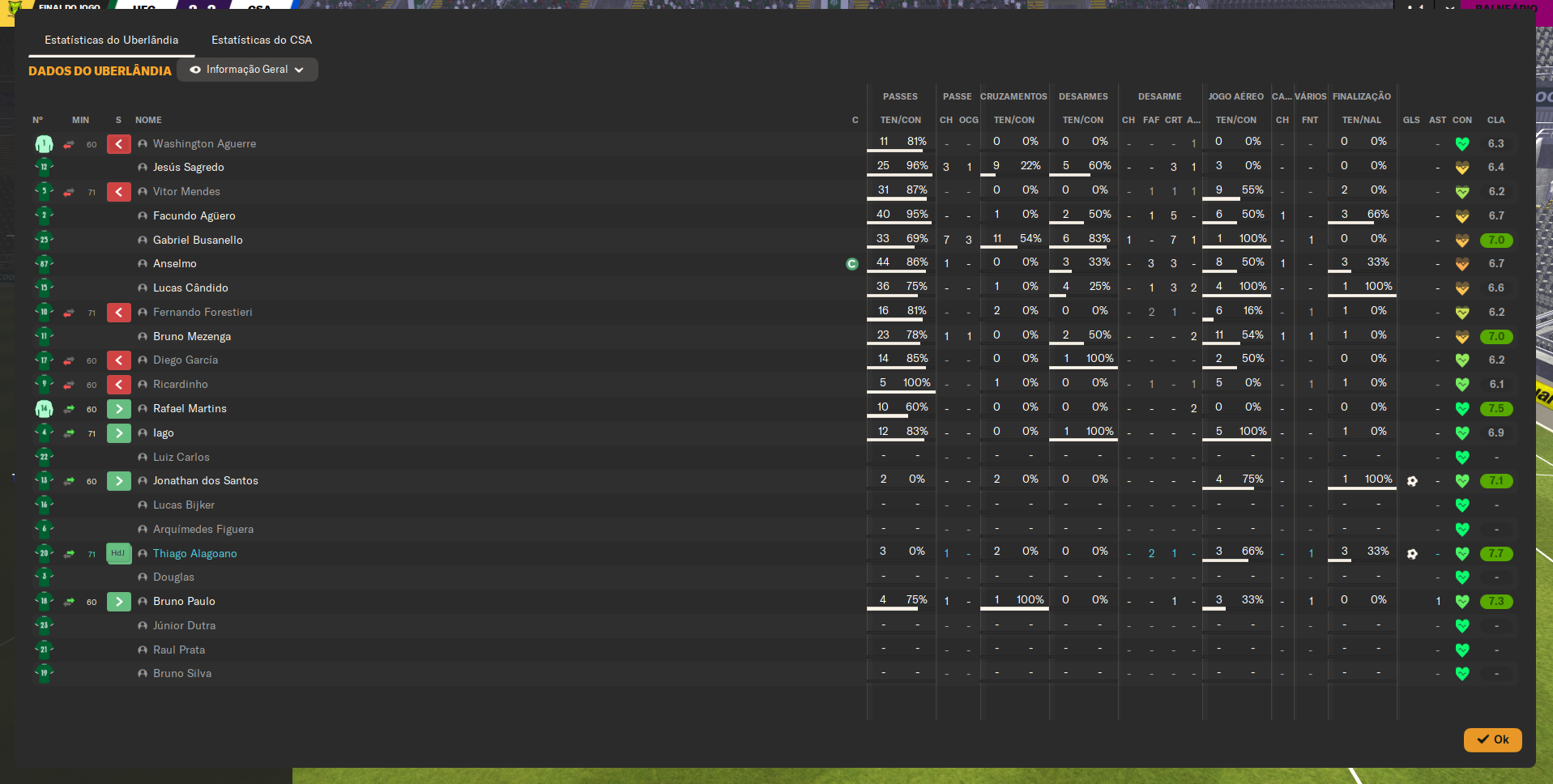The height and width of the screenshot is (784, 1553).
Task: Click Gabriel Busanello's condition heart icon
Action: pos(1462,241)
